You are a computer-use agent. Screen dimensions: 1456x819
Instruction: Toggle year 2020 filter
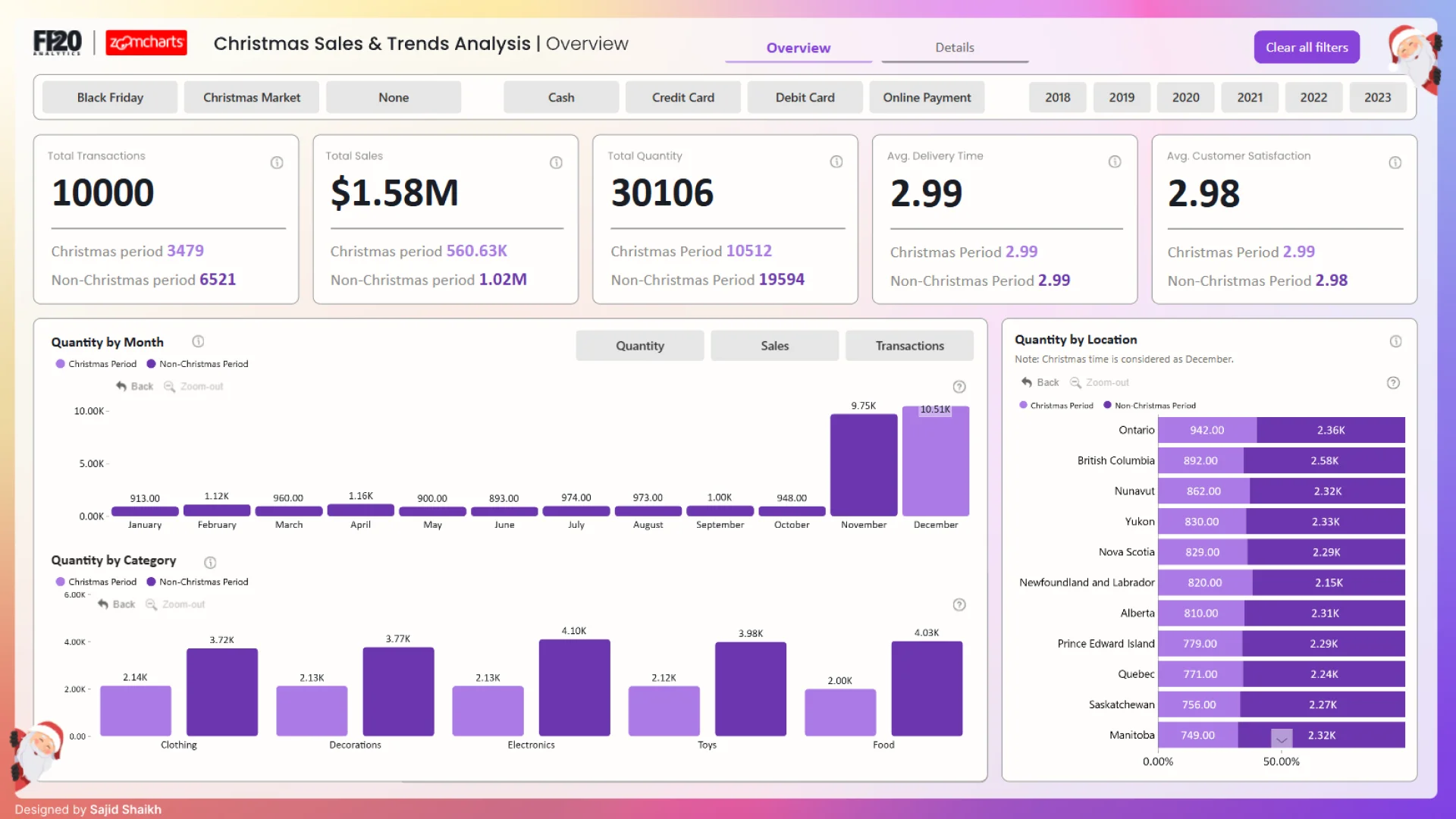point(1186,97)
